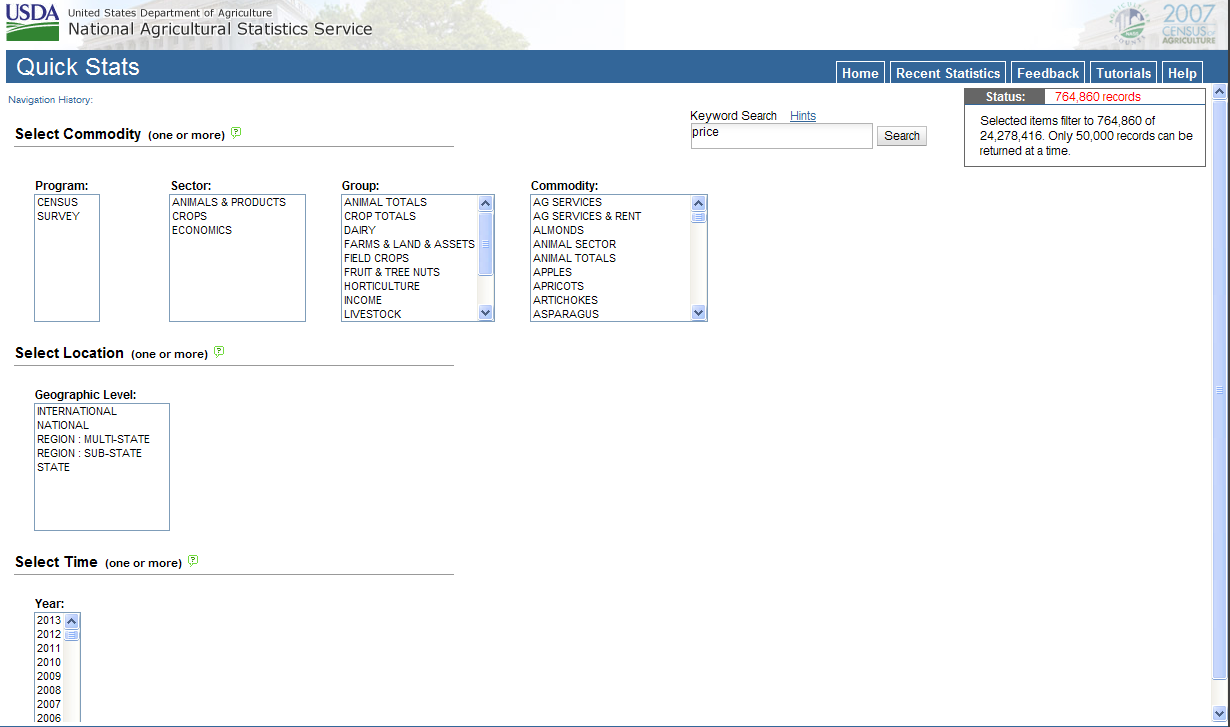Choose CROPS in the Sector list
Image resolution: width=1230 pixels, height=727 pixels.
(x=237, y=216)
